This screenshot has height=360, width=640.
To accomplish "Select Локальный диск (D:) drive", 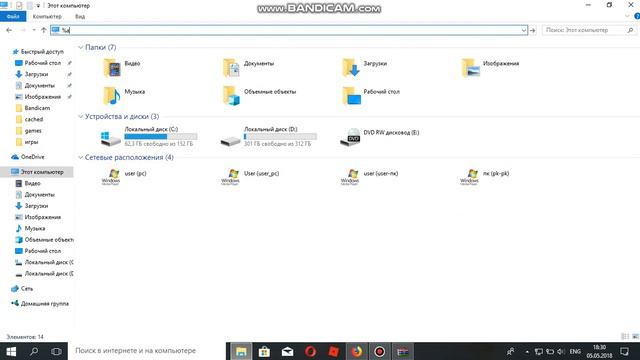I will click(269, 136).
